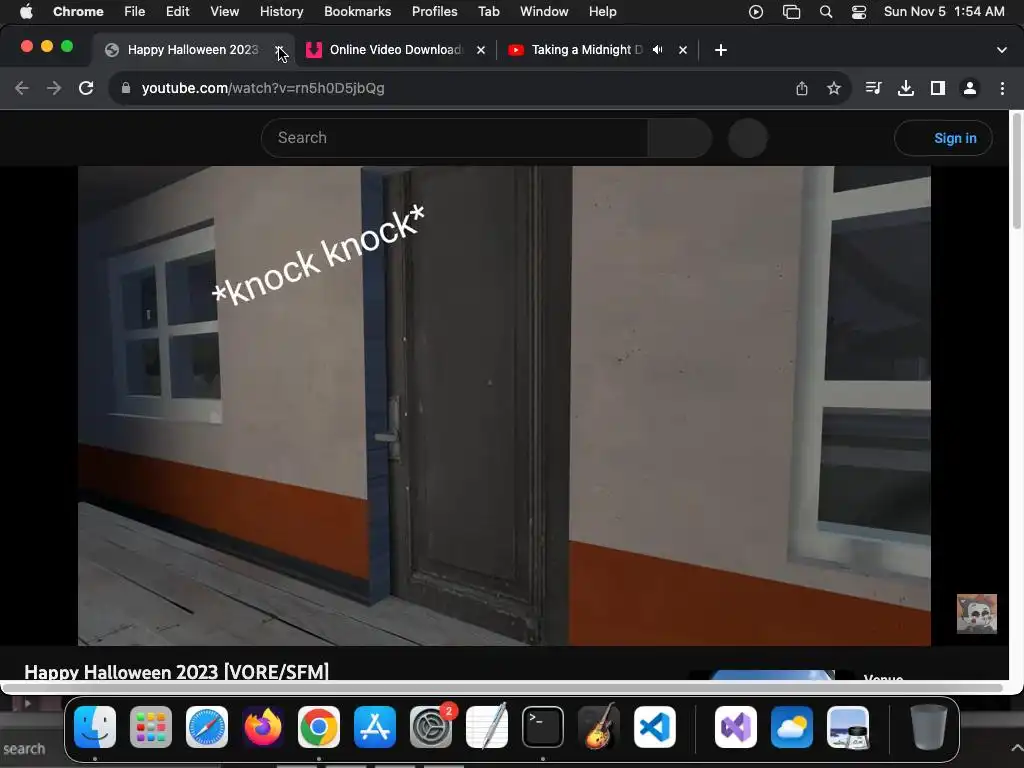Mute the Taking a Midnight tab audio
The image size is (1024, 768).
(x=658, y=50)
